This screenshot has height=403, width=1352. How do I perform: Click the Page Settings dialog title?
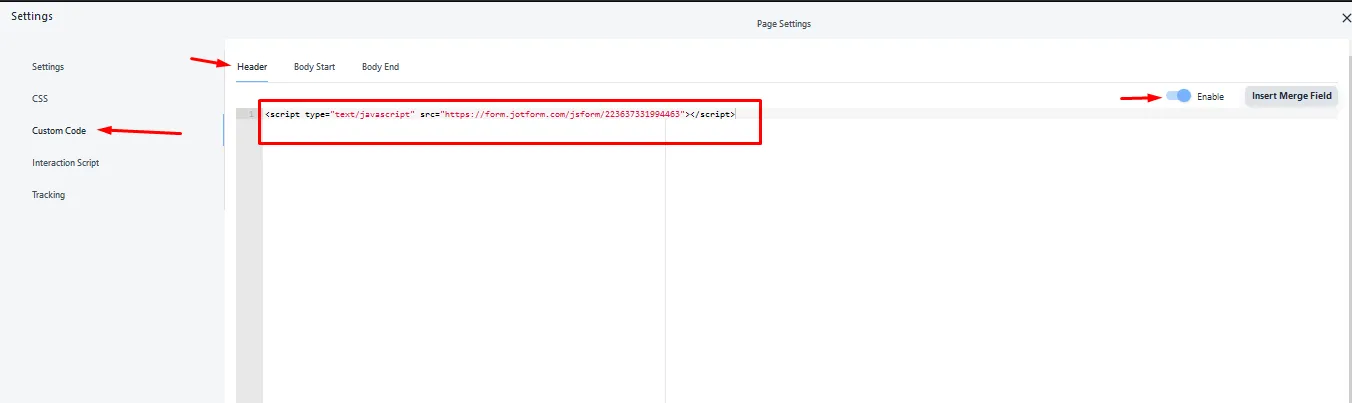(784, 24)
